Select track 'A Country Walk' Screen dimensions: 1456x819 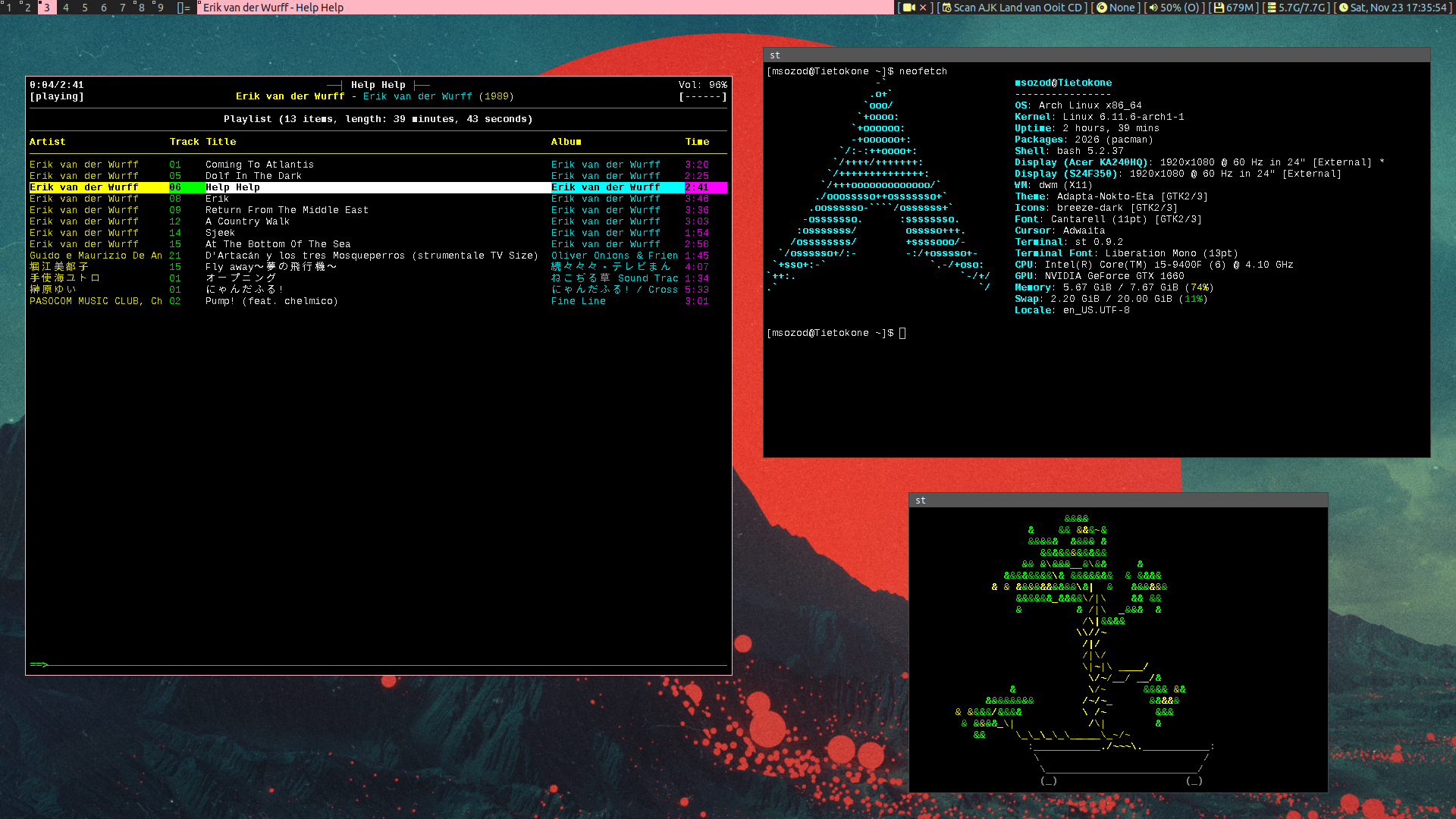click(x=378, y=221)
